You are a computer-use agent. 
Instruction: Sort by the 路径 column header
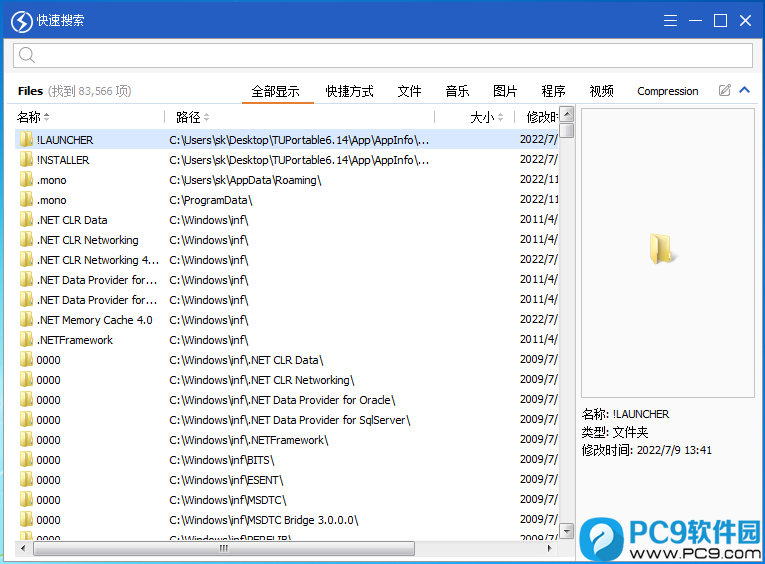click(188, 117)
